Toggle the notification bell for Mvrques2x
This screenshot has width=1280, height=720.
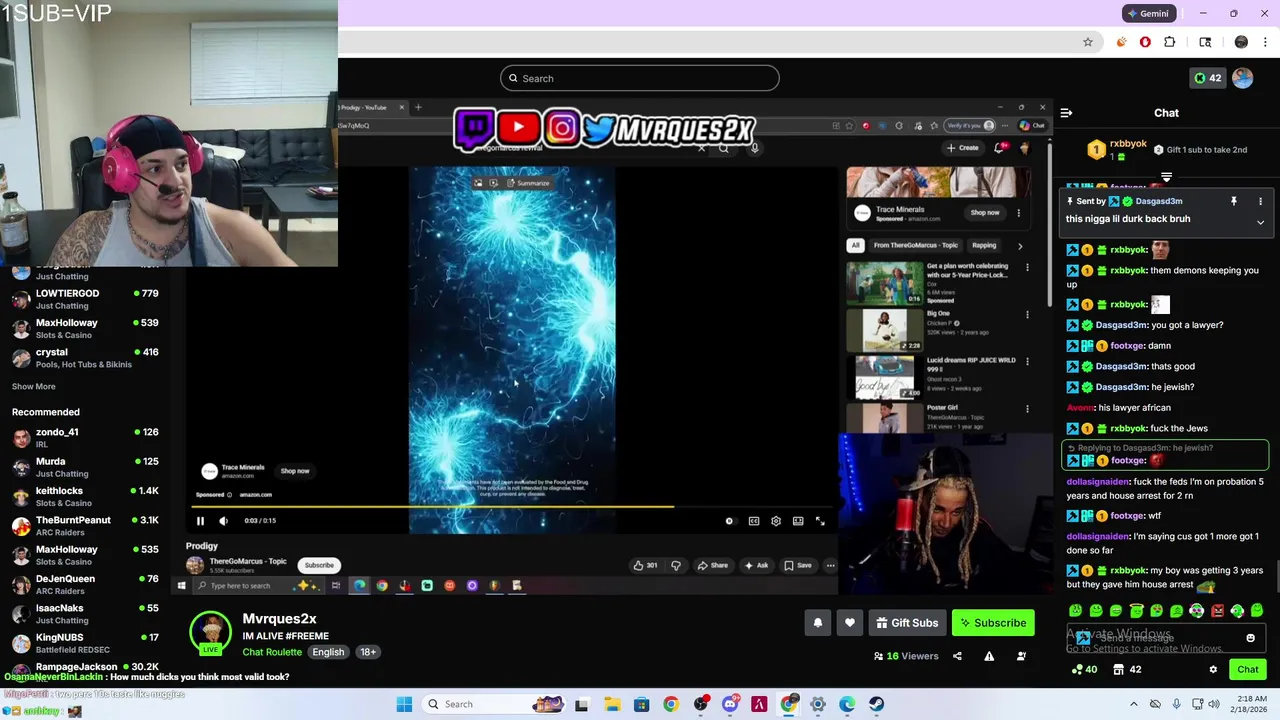[818, 623]
